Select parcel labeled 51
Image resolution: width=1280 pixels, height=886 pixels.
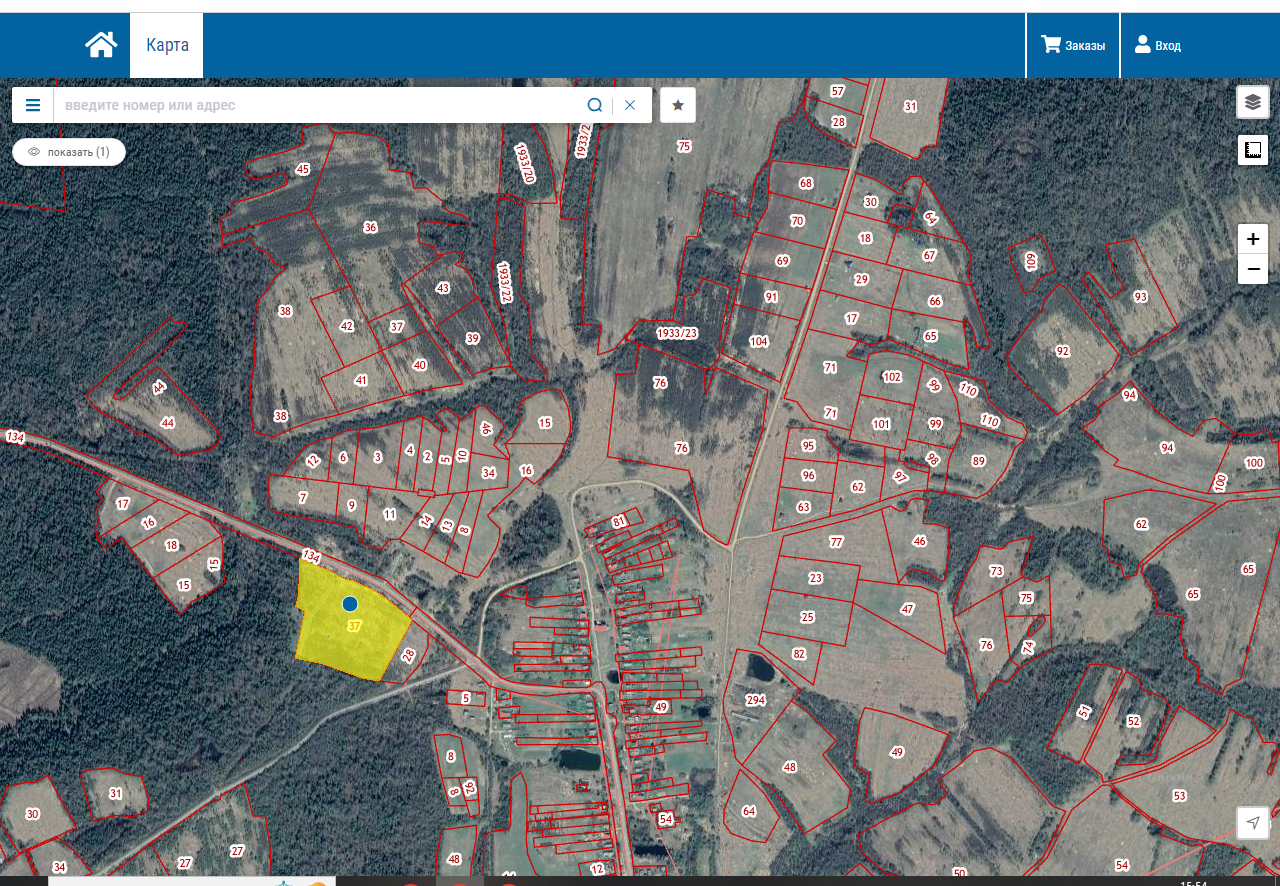click(x=1084, y=711)
